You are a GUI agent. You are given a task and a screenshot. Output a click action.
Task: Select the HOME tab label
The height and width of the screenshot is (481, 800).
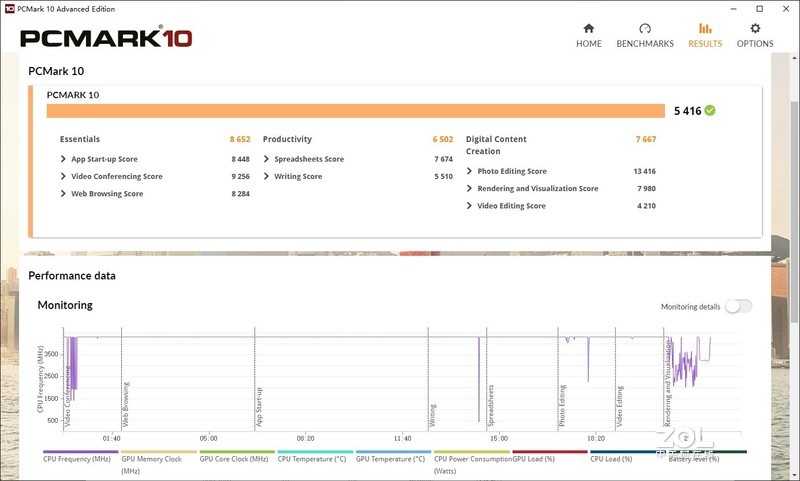589,44
